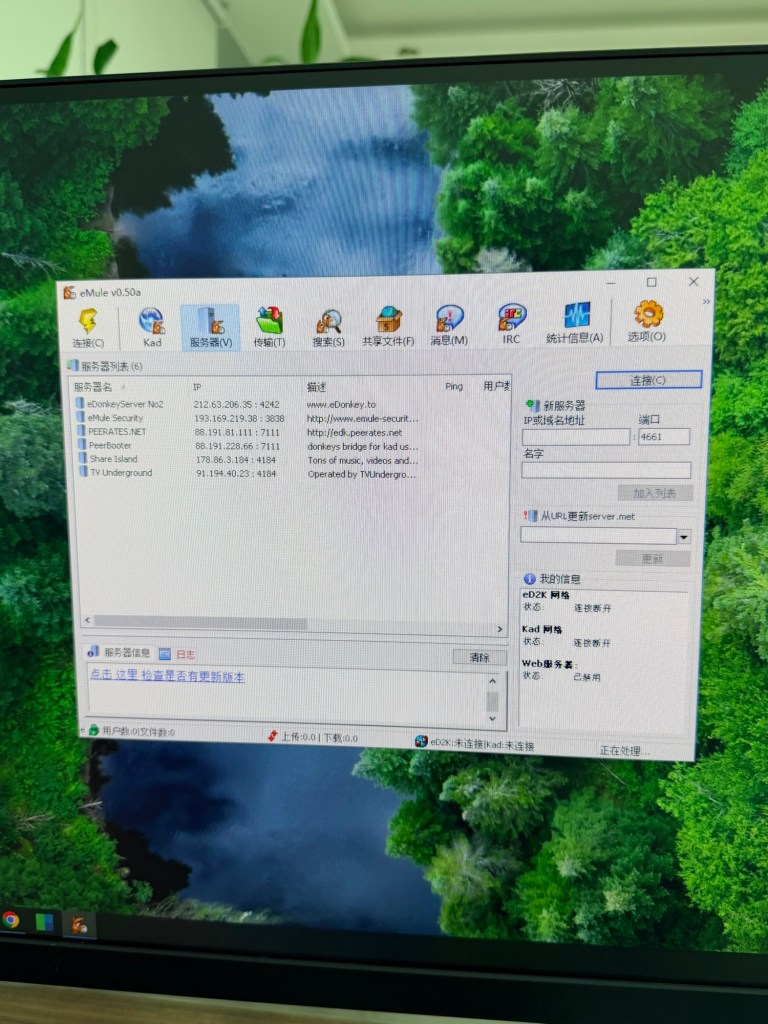The image size is (768, 1024).
Task: Click the large 连接(C) connect button
Action: point(648,380)
